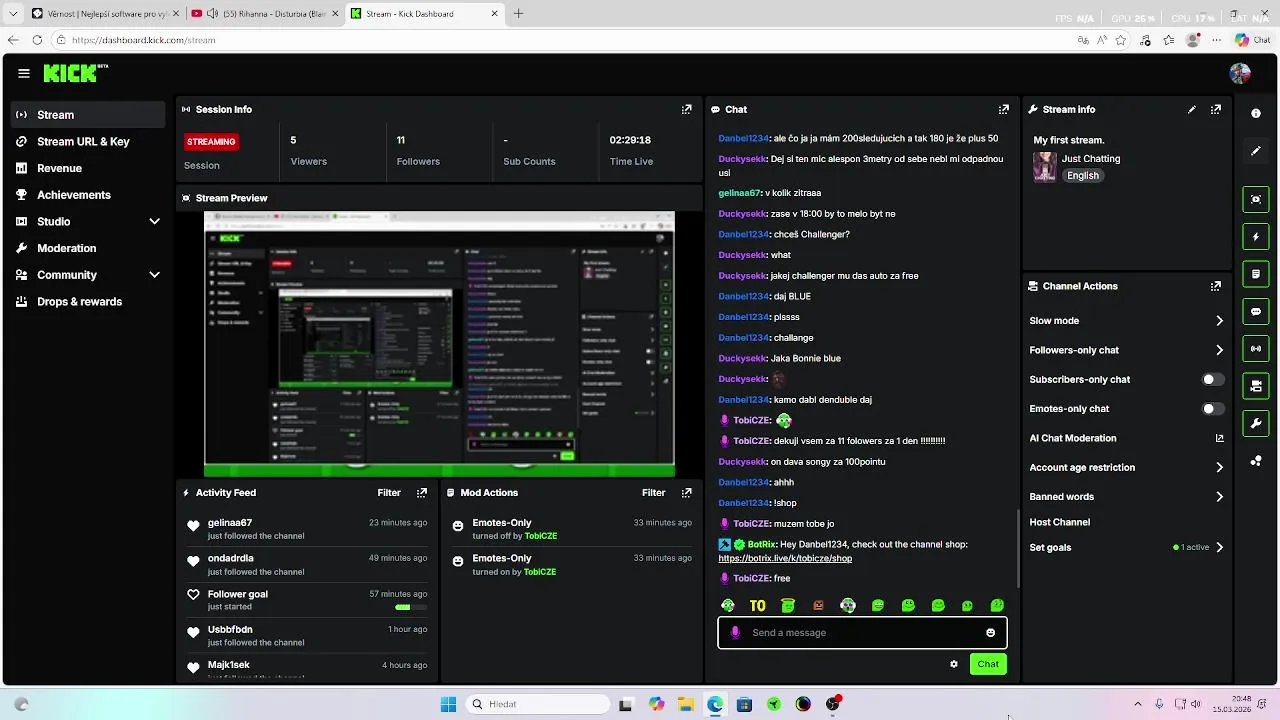Select Stream in the sidebar
The image size is (1280, 720).
(x=88, y=115)
